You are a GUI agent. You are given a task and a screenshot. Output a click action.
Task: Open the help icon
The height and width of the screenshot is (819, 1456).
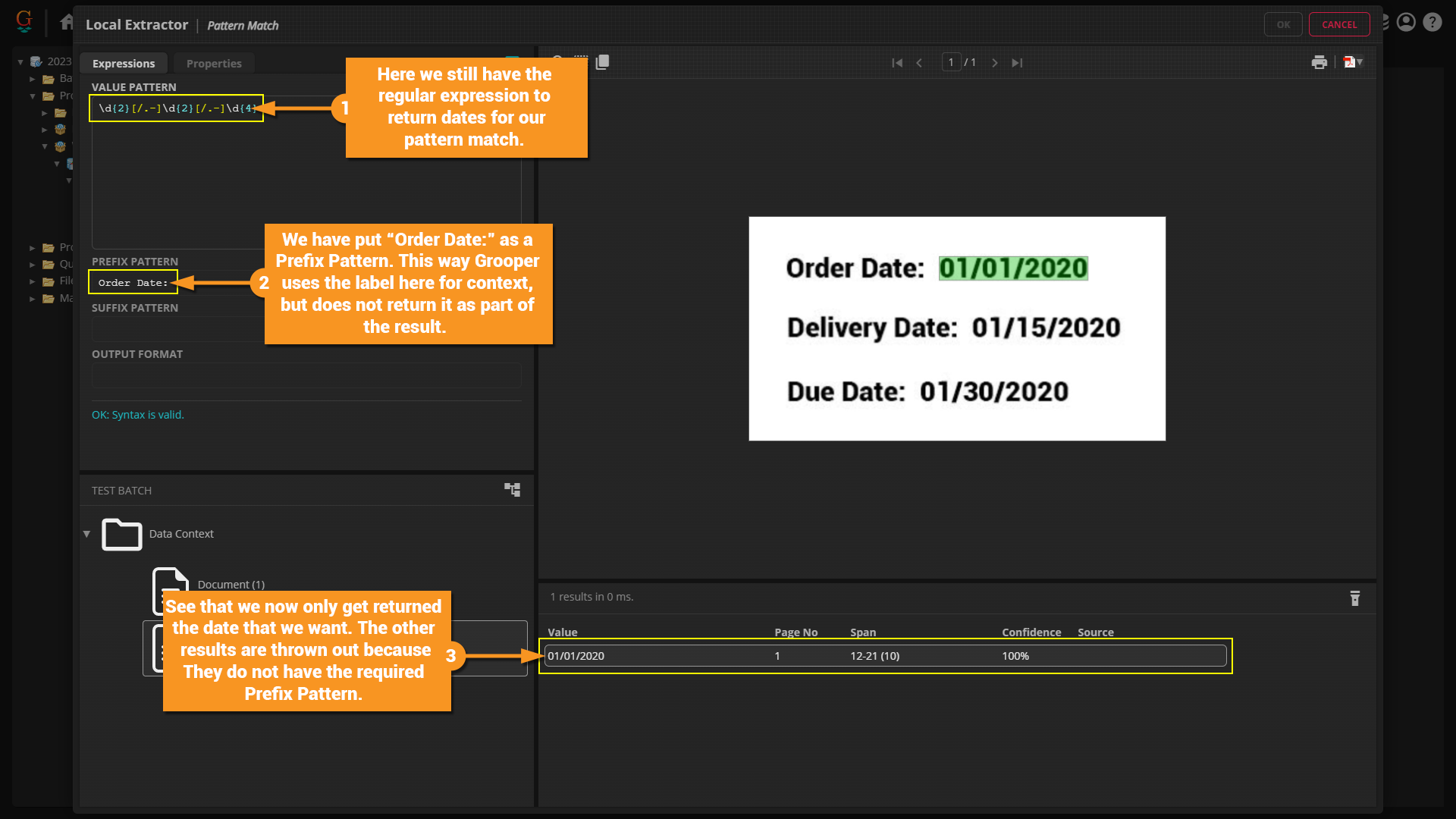point(1432,23)
